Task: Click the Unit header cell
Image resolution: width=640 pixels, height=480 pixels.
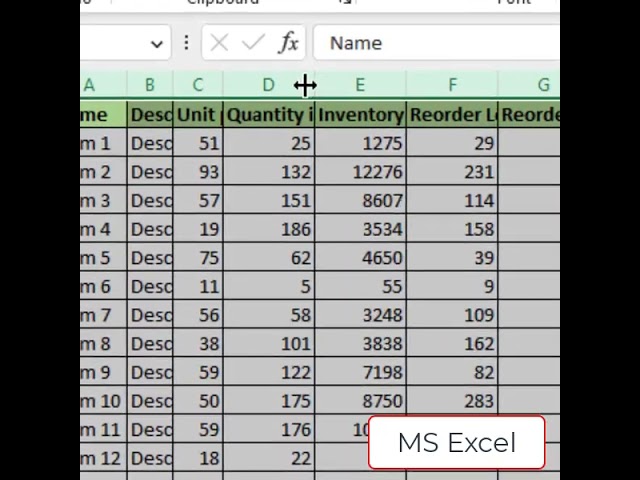Action: [x=198, y=114]
